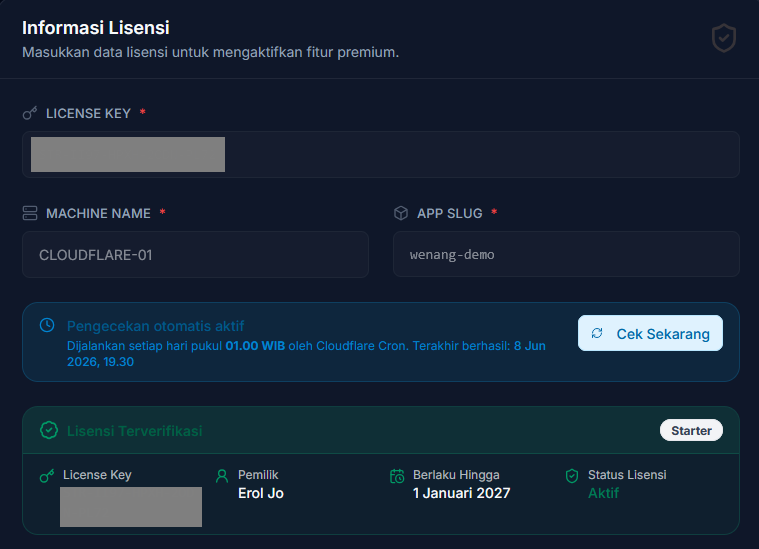The height and width of the screenshot is (549, 759).
Task: Focus the App Slug field wenang-demo
Action: click(566, 255)
